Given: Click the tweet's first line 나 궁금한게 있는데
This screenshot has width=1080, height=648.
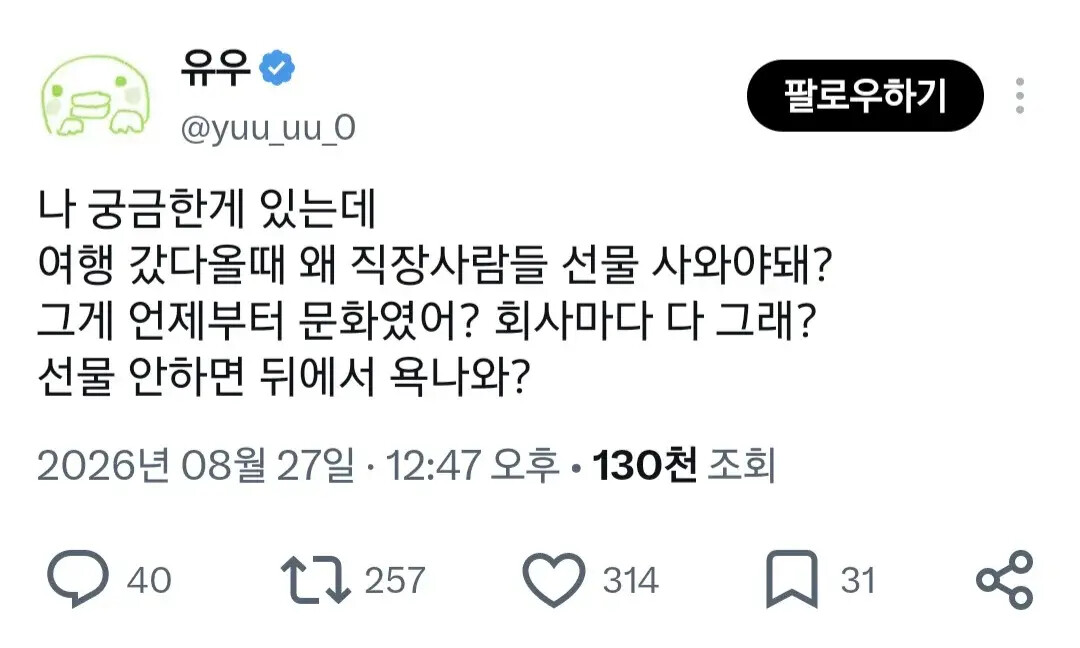Looking at the screenshot, I should pos(207,209).
